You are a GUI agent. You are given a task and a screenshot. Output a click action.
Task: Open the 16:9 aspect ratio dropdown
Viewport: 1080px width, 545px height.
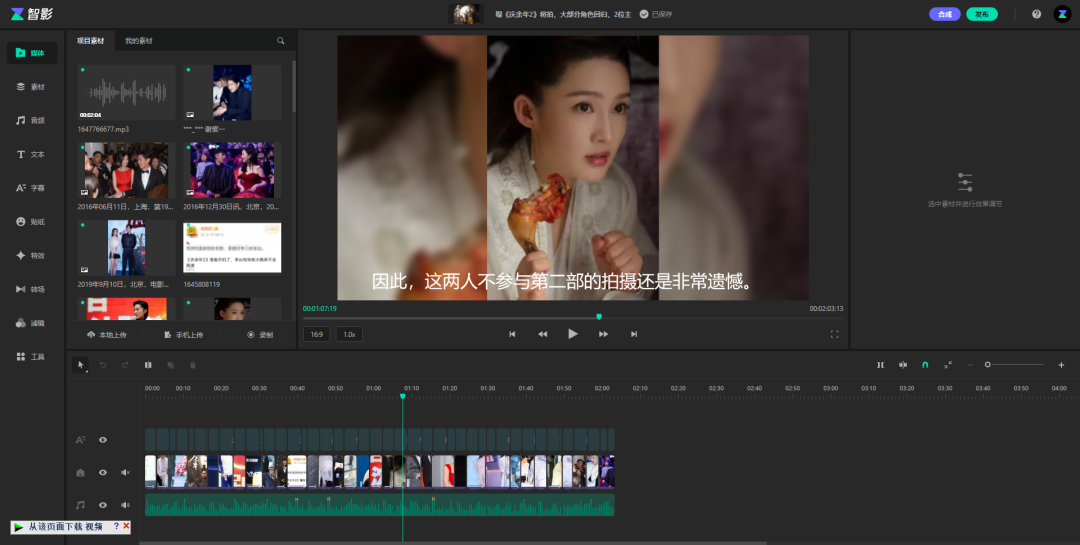pos(316,334)
